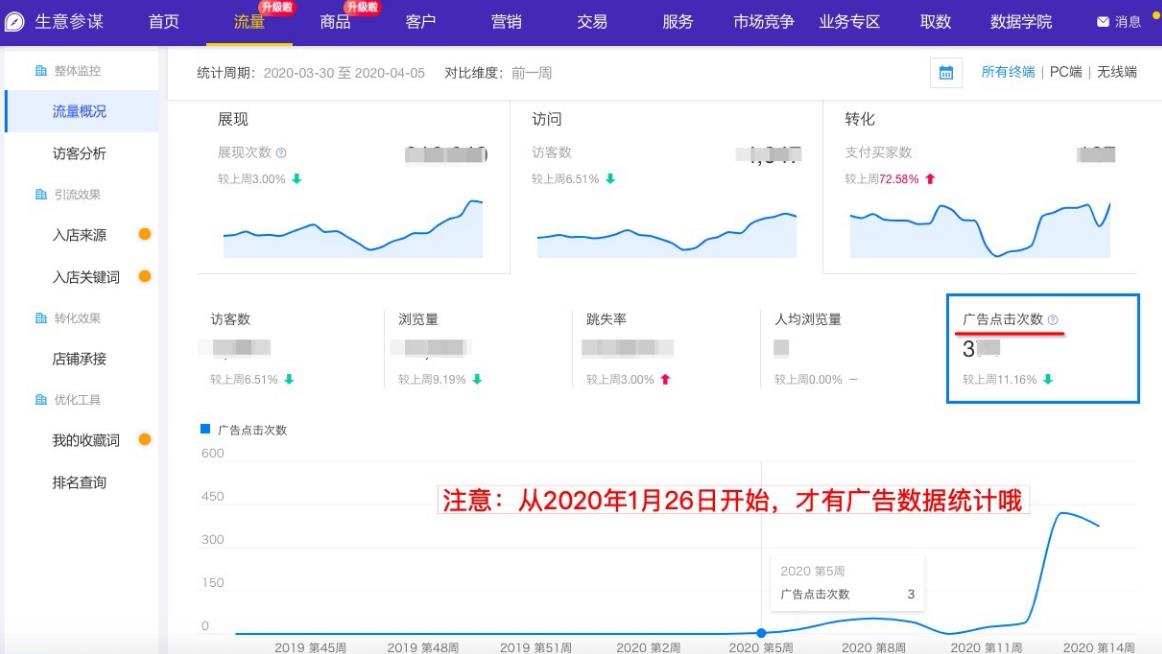Open 数据学院 from the top navigation
1162x654 pixels.
click(1019, 21)
